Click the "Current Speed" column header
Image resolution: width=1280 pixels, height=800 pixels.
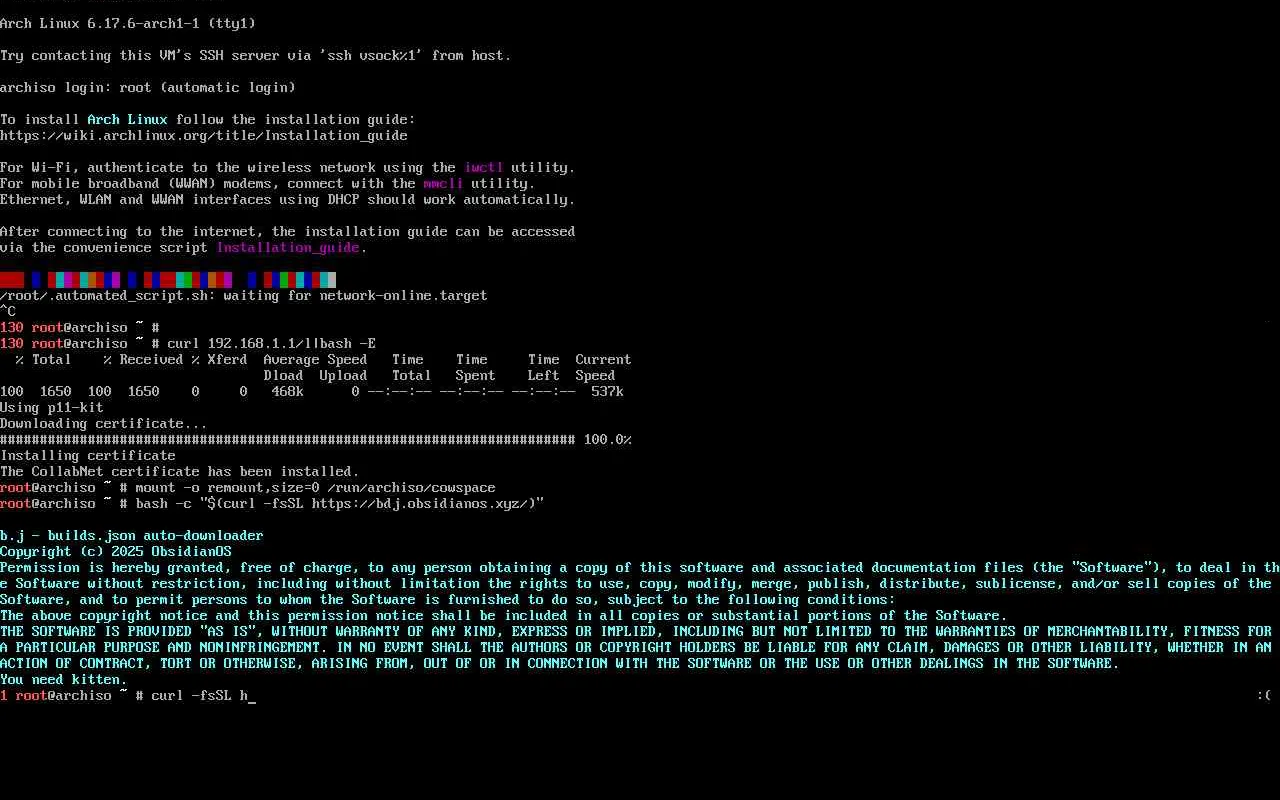604,367
